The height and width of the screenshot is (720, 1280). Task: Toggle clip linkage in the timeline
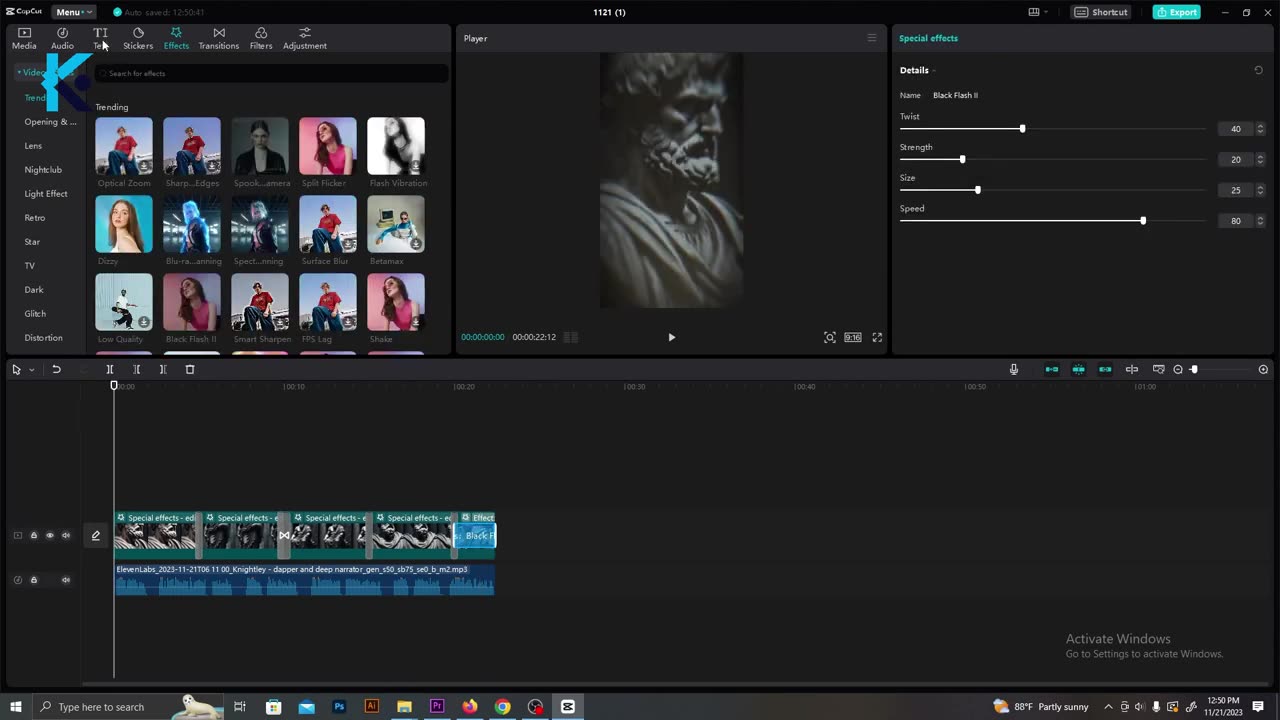pyautogui.click(x=1105, y=369)
